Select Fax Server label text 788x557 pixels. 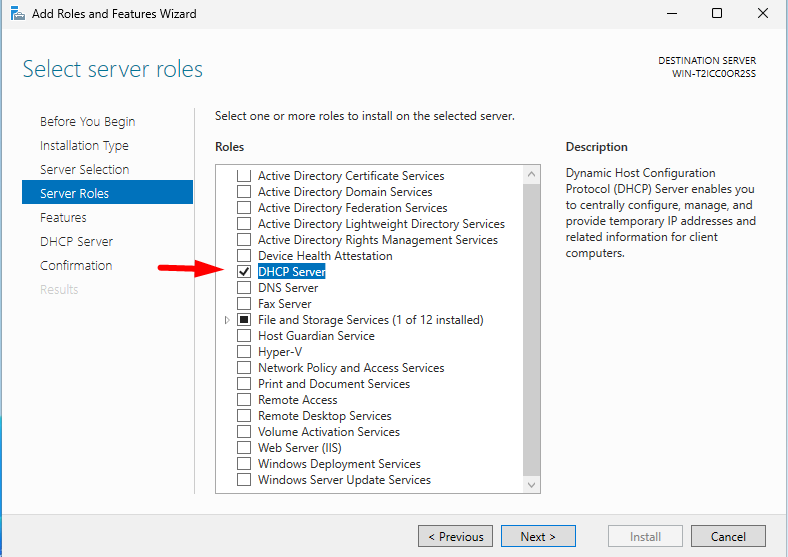pos(284,304)
